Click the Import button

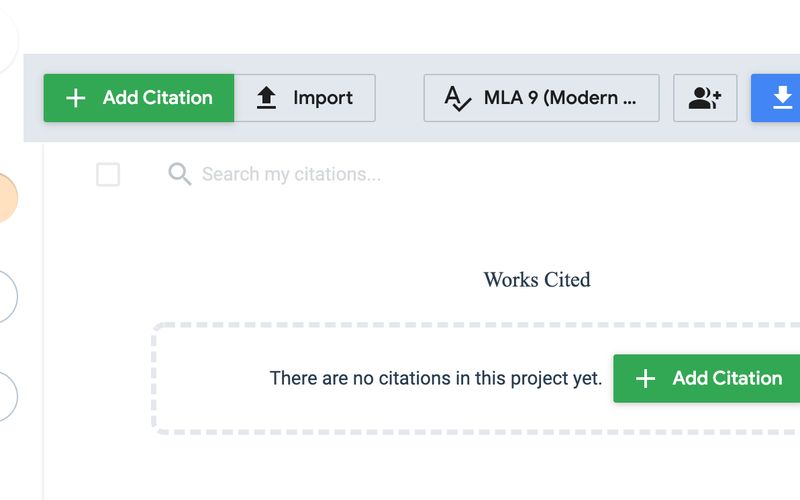305,98
